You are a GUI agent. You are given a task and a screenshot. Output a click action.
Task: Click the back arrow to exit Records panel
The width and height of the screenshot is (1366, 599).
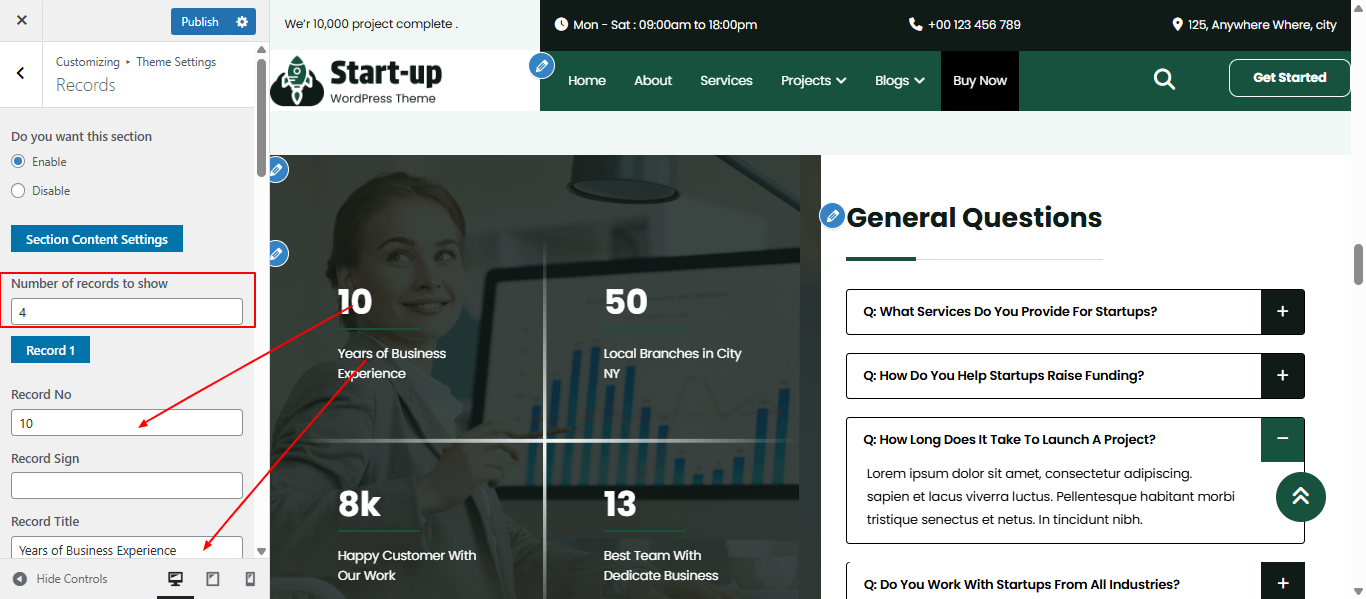coord(21,73)
